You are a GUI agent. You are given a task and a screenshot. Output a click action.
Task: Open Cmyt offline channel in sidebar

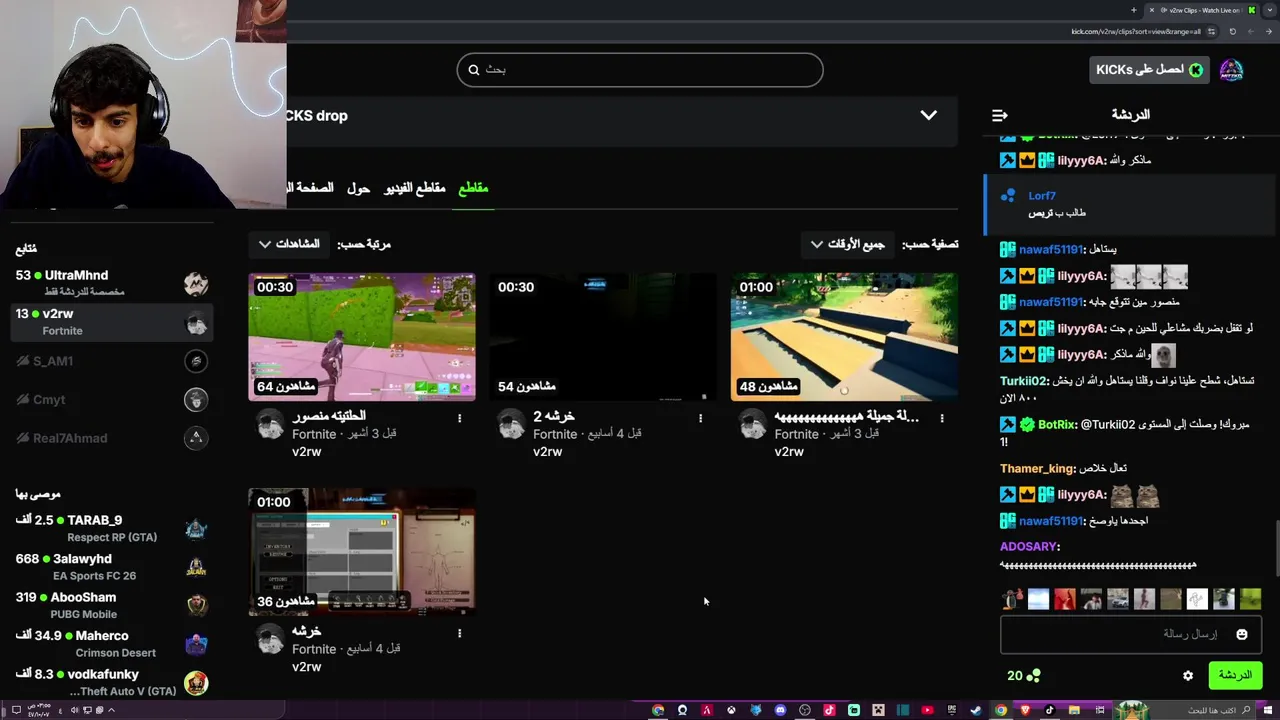111,400
